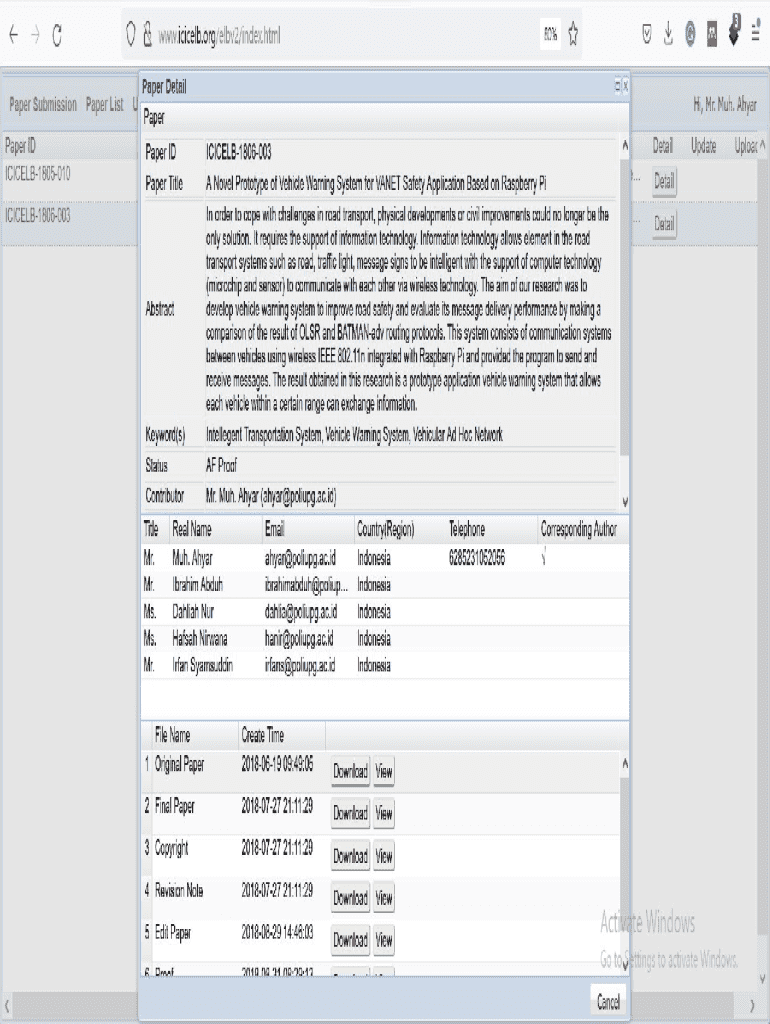View the Final Paper file
The height and width of the screenshot is (1024, 770).
(x=384, y=814)
